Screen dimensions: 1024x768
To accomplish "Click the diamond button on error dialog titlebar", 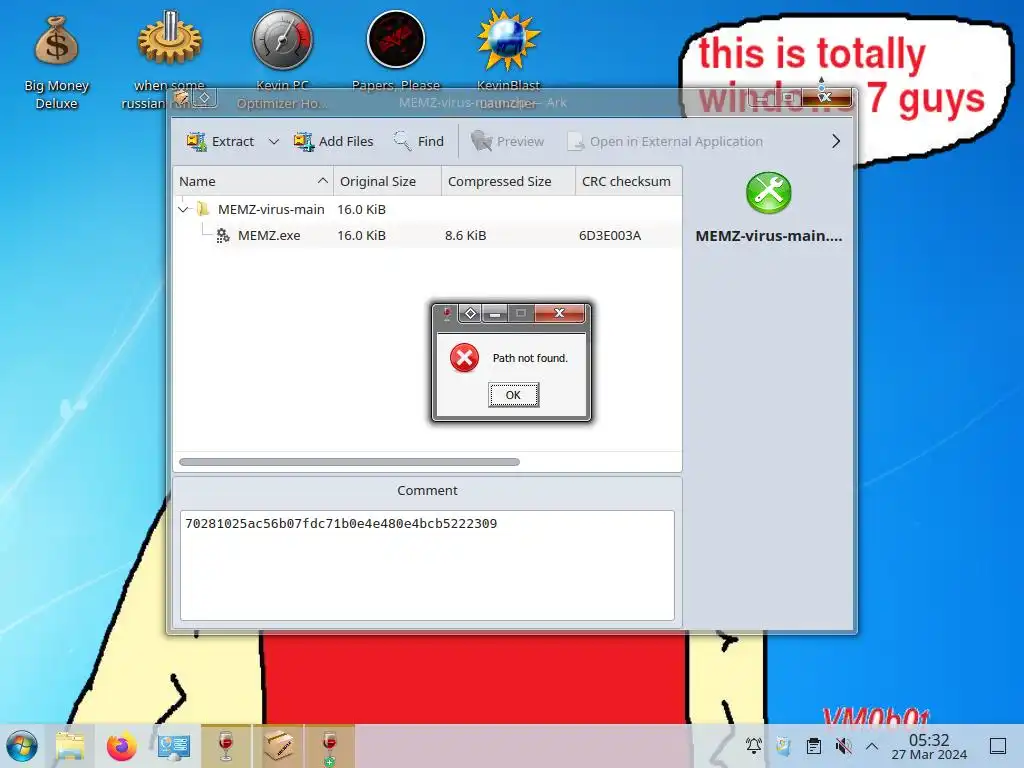I will pyautogui.click(x=470, y=313).
